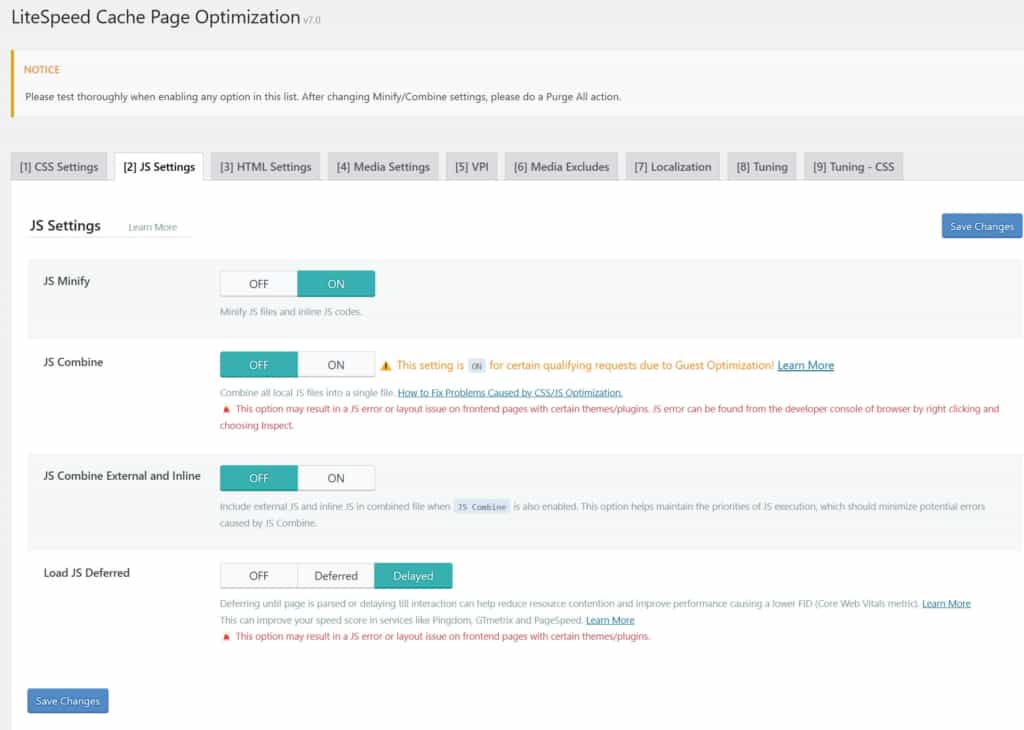Open the Media Excludes tab
Screen dimensions: 1024x730
pyautogui.click(x=560, y=166)
